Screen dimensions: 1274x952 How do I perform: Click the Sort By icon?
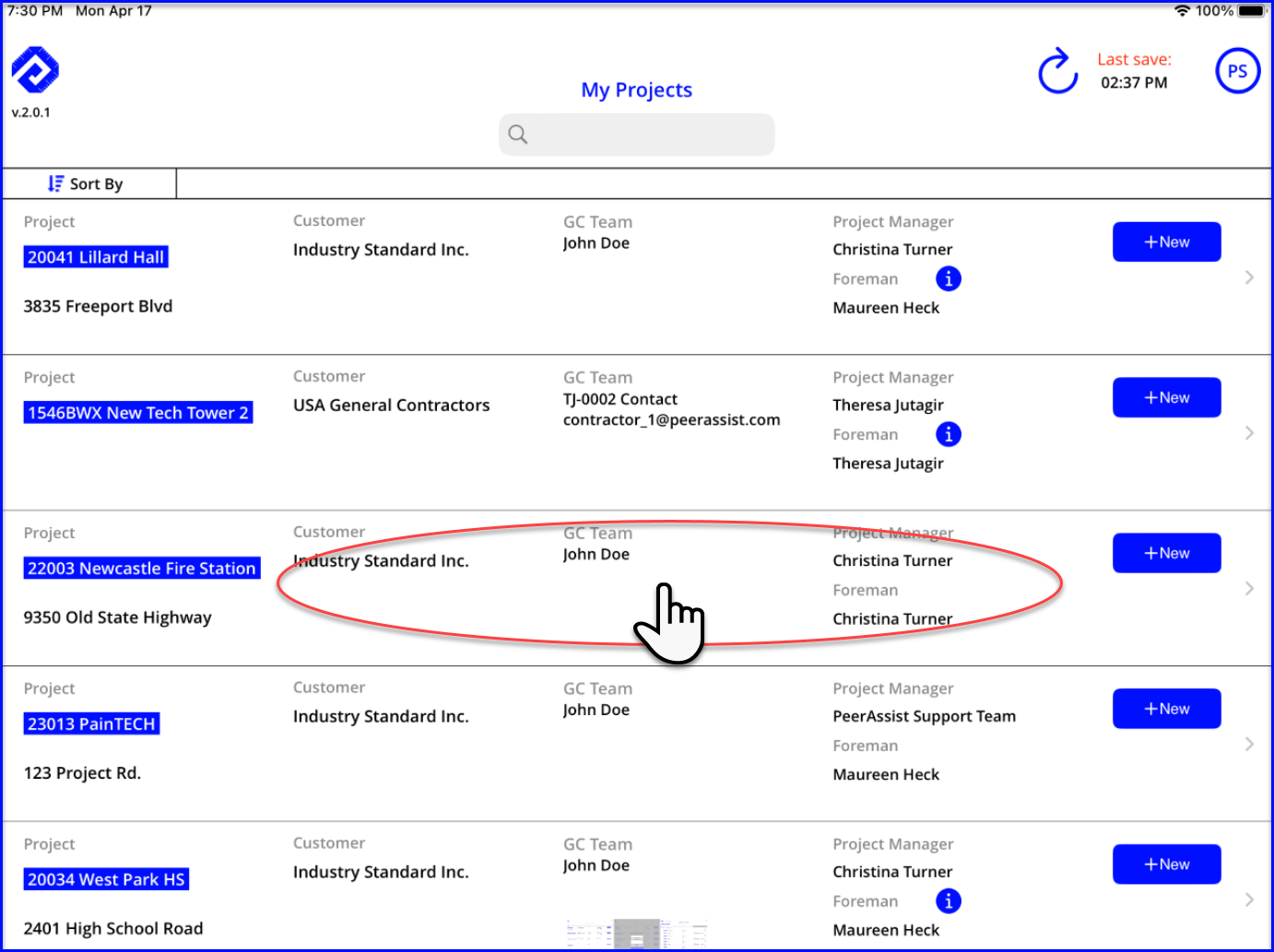pyautogui.click(x=55, y=183)
